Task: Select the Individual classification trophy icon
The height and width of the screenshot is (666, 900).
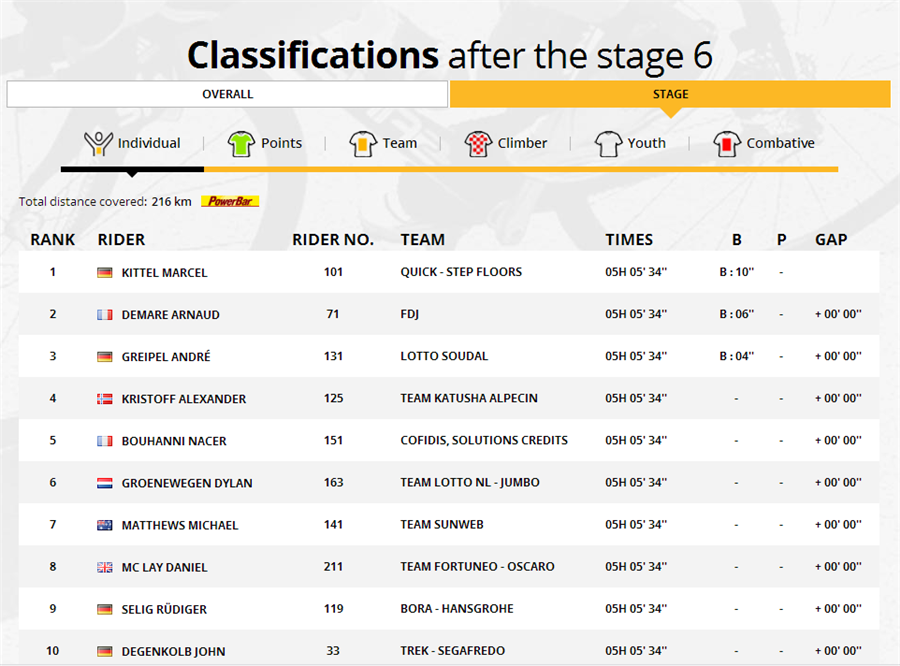Action: [x=98, y=144]
